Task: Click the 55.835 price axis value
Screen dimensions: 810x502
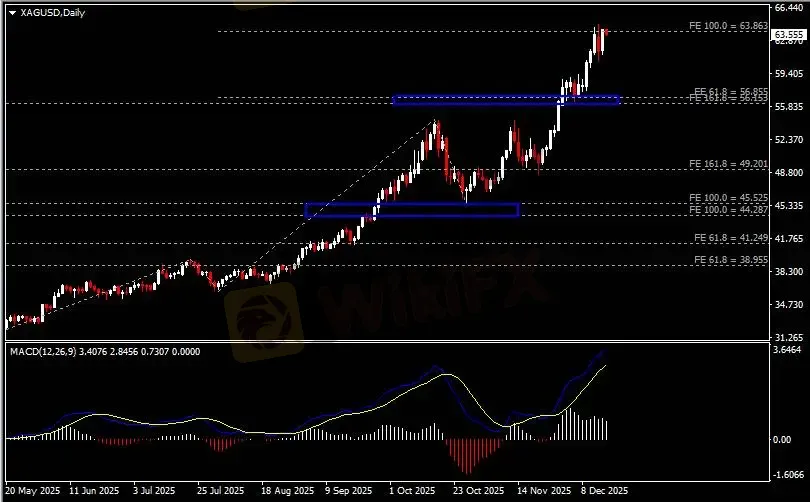Action: (x=789, y=106)
